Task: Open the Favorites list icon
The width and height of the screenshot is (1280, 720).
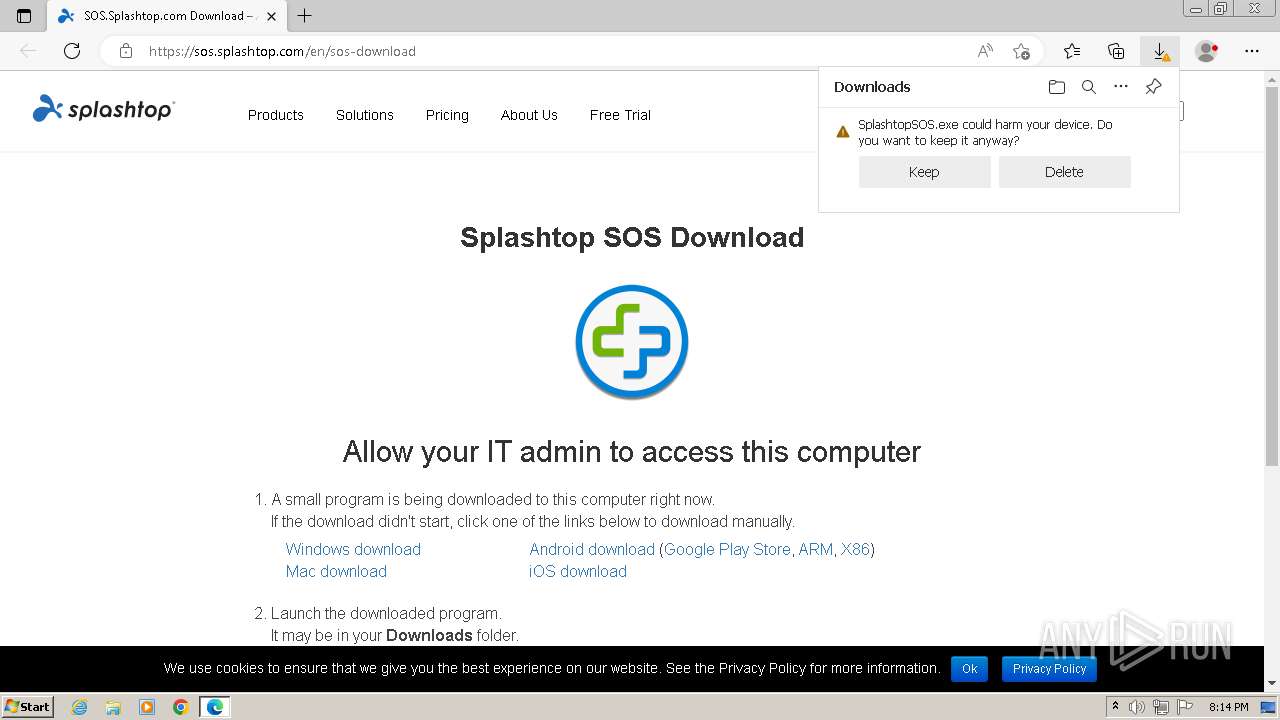Action: point(1072,51)
